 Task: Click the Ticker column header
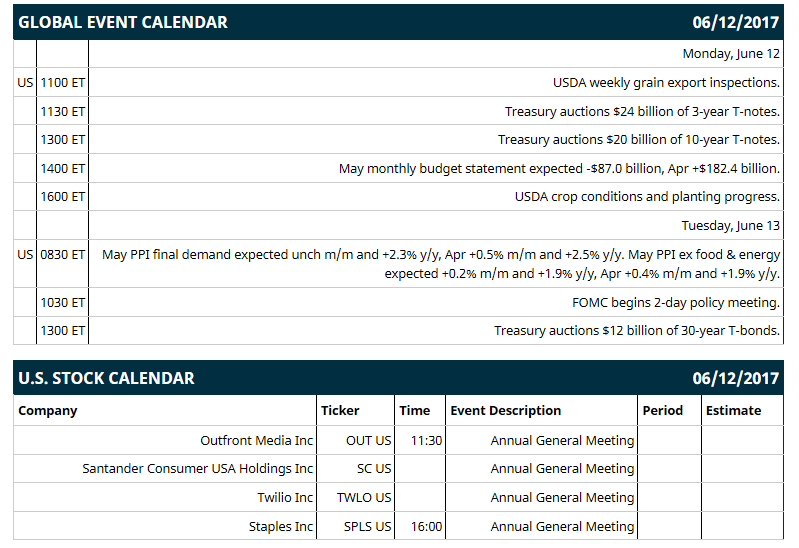click(340, 411)
